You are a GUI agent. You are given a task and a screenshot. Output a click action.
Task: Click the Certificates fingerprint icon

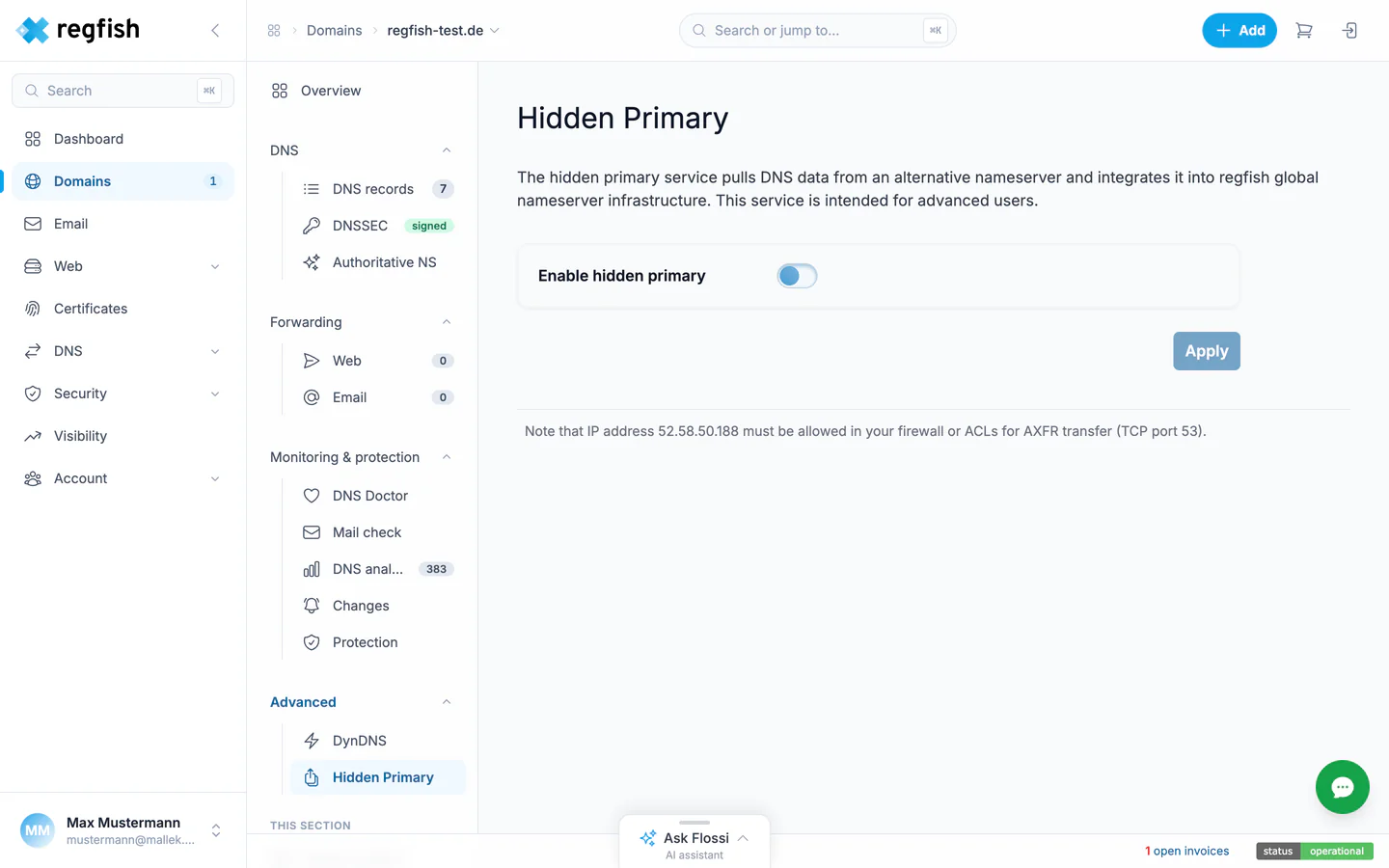click(33, 309)
